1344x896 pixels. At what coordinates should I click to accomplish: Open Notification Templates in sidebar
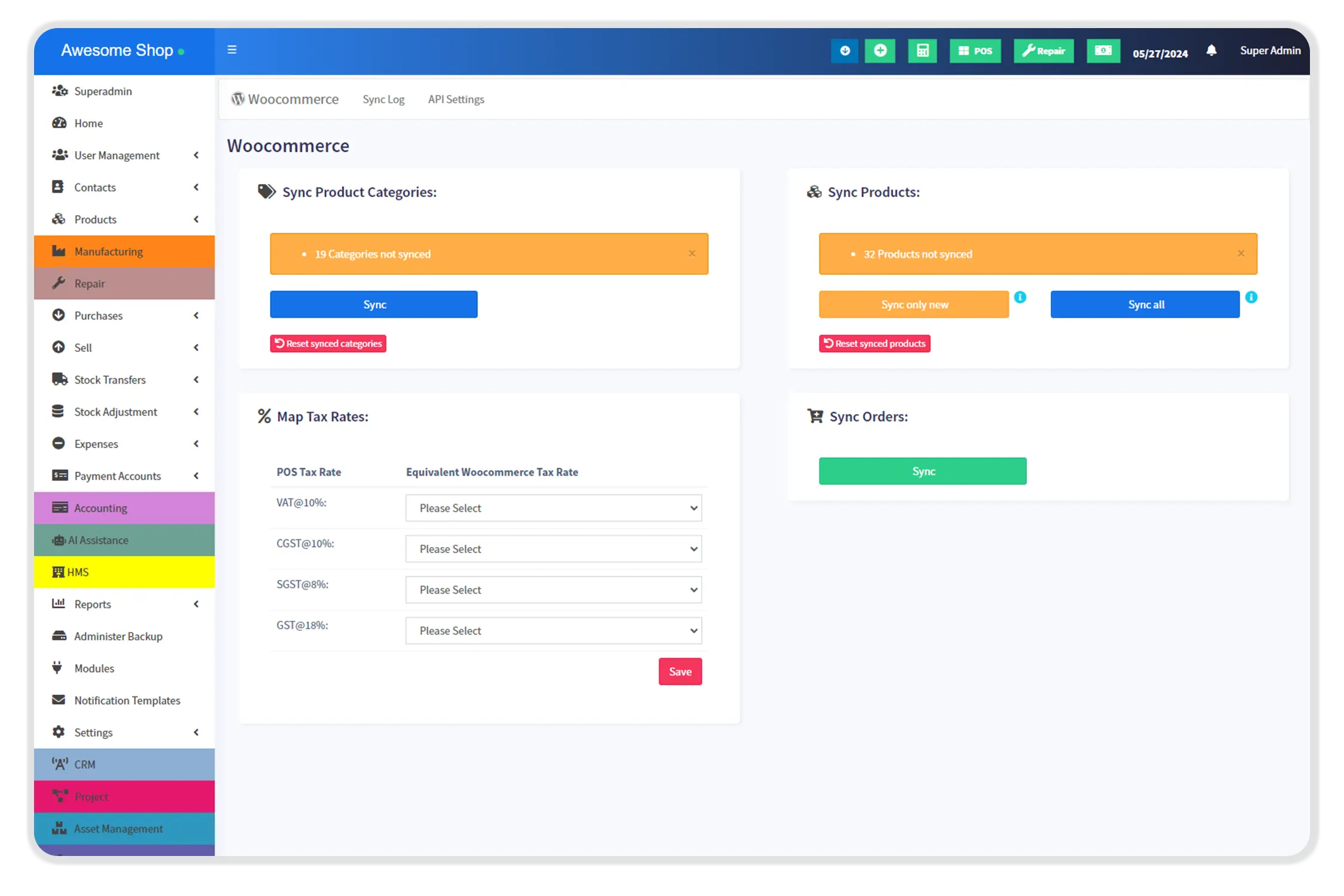tap(124, 700)
